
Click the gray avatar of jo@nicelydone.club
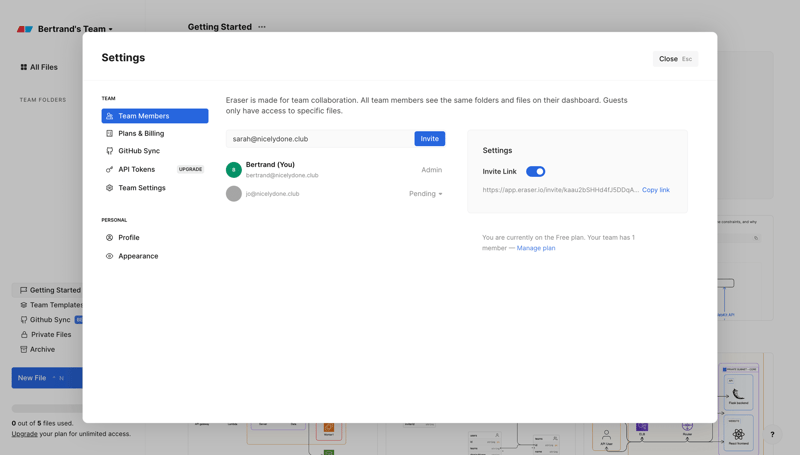pyautogui.click(x=234, y=194)
